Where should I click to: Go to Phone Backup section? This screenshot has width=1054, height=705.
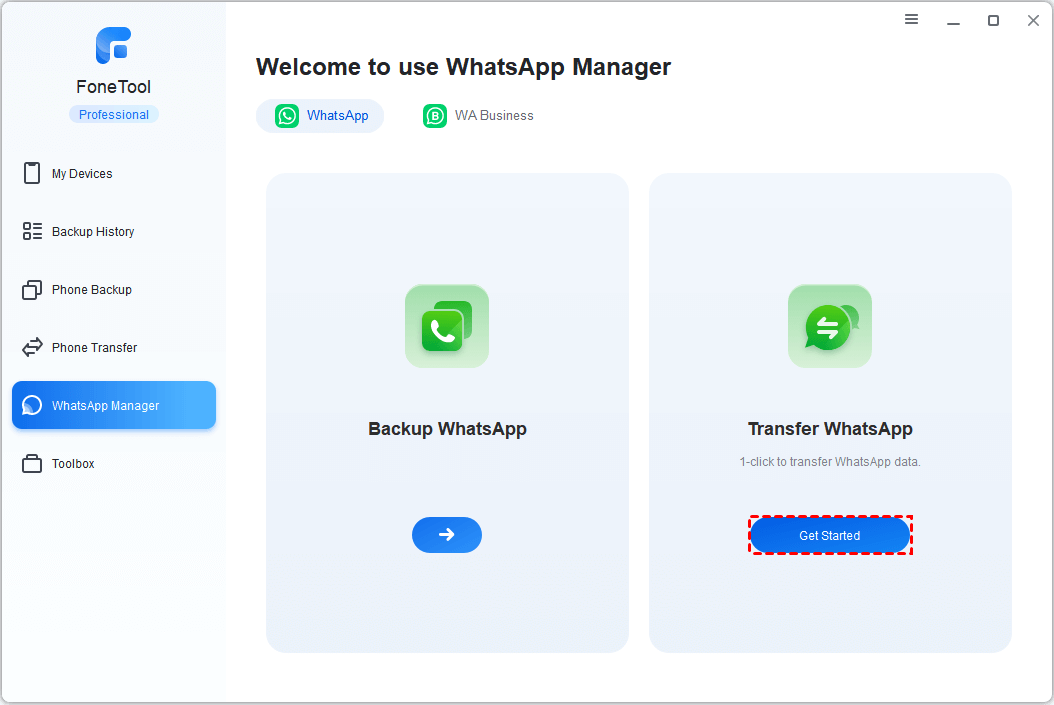[x=91, y=290]
